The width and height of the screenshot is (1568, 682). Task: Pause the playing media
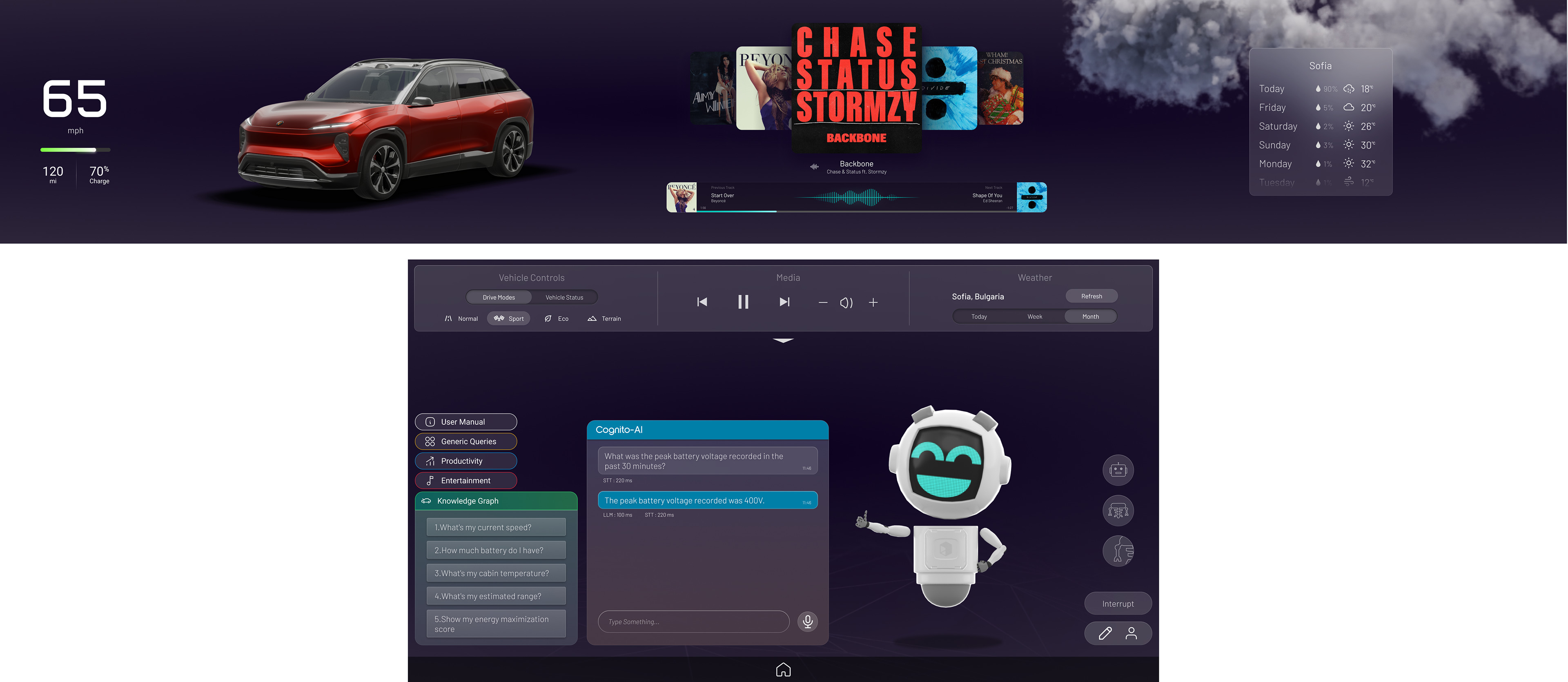tap(743, 302)
